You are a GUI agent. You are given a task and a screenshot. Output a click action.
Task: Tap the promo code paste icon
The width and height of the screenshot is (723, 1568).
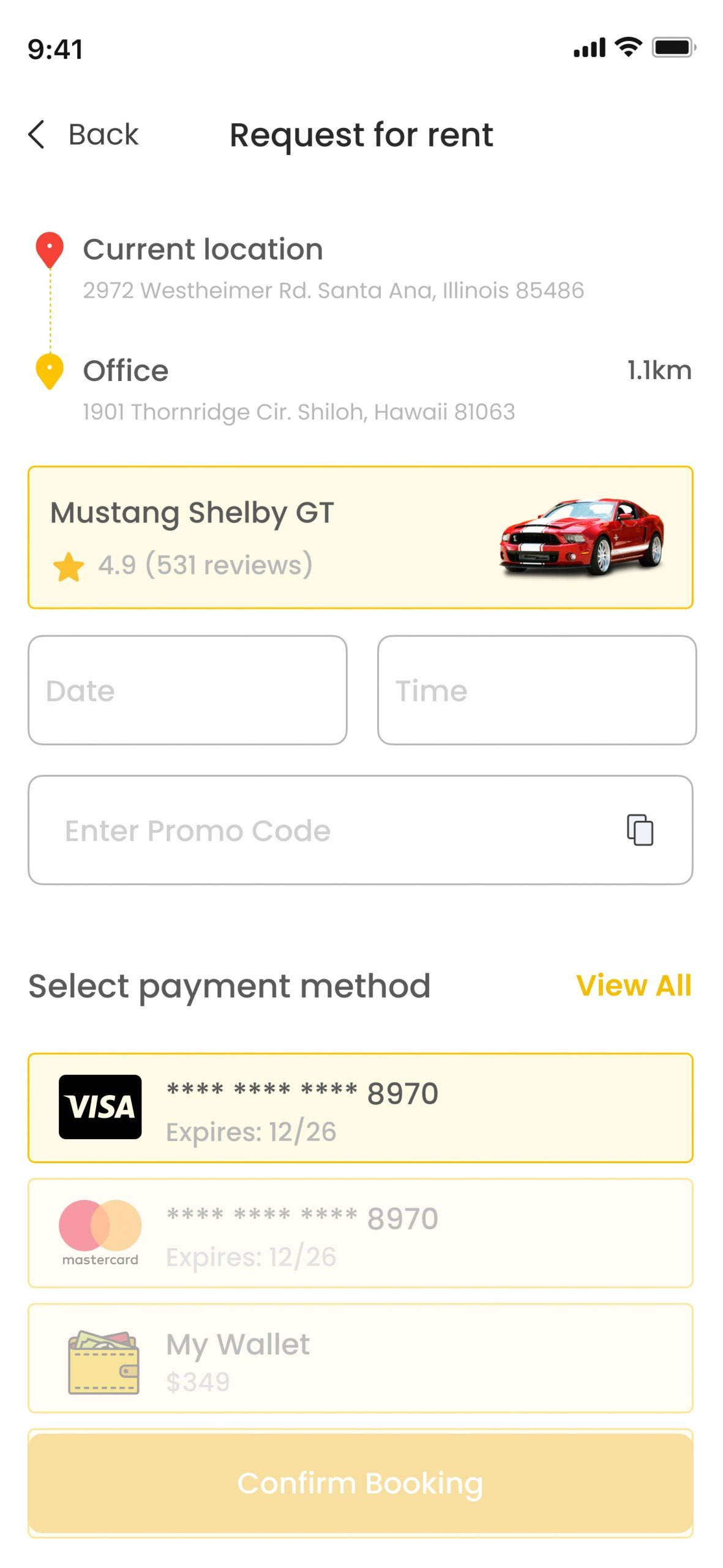640,830
